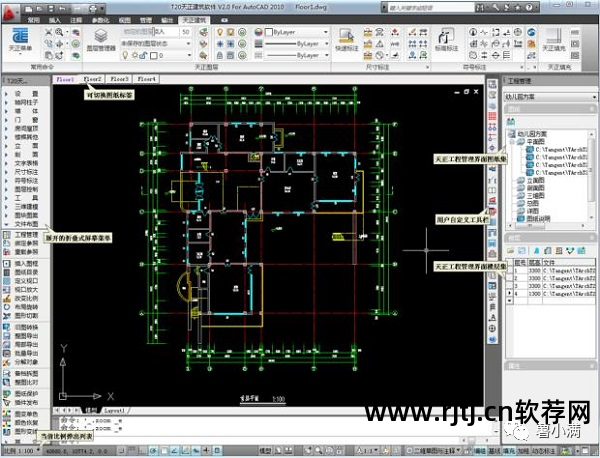Viewport: 600px width, 458px height.
Task: Click the AutoCAD application logo button
Action: point(10,7)
